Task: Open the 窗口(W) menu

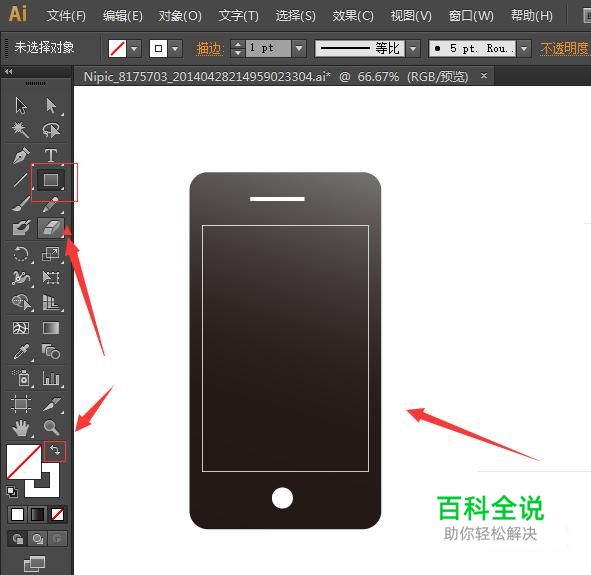Action: [471, 16]
